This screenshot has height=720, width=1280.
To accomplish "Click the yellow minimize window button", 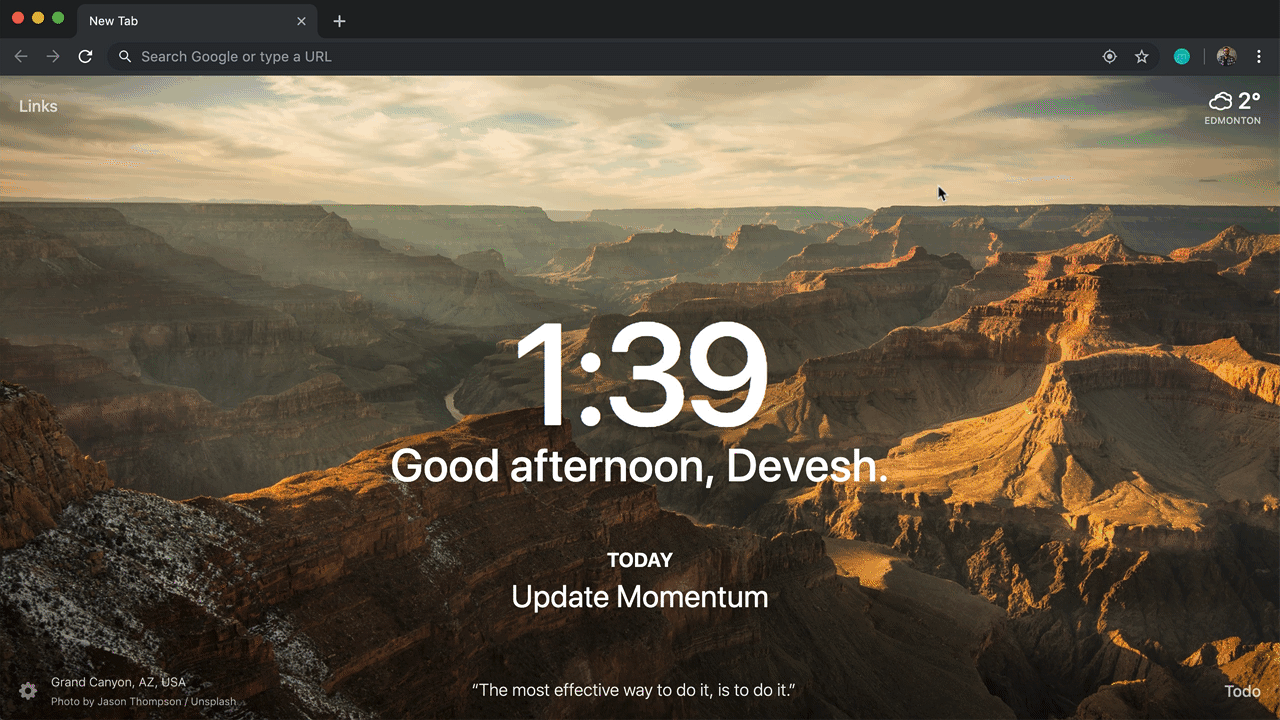I will [38, 18].
